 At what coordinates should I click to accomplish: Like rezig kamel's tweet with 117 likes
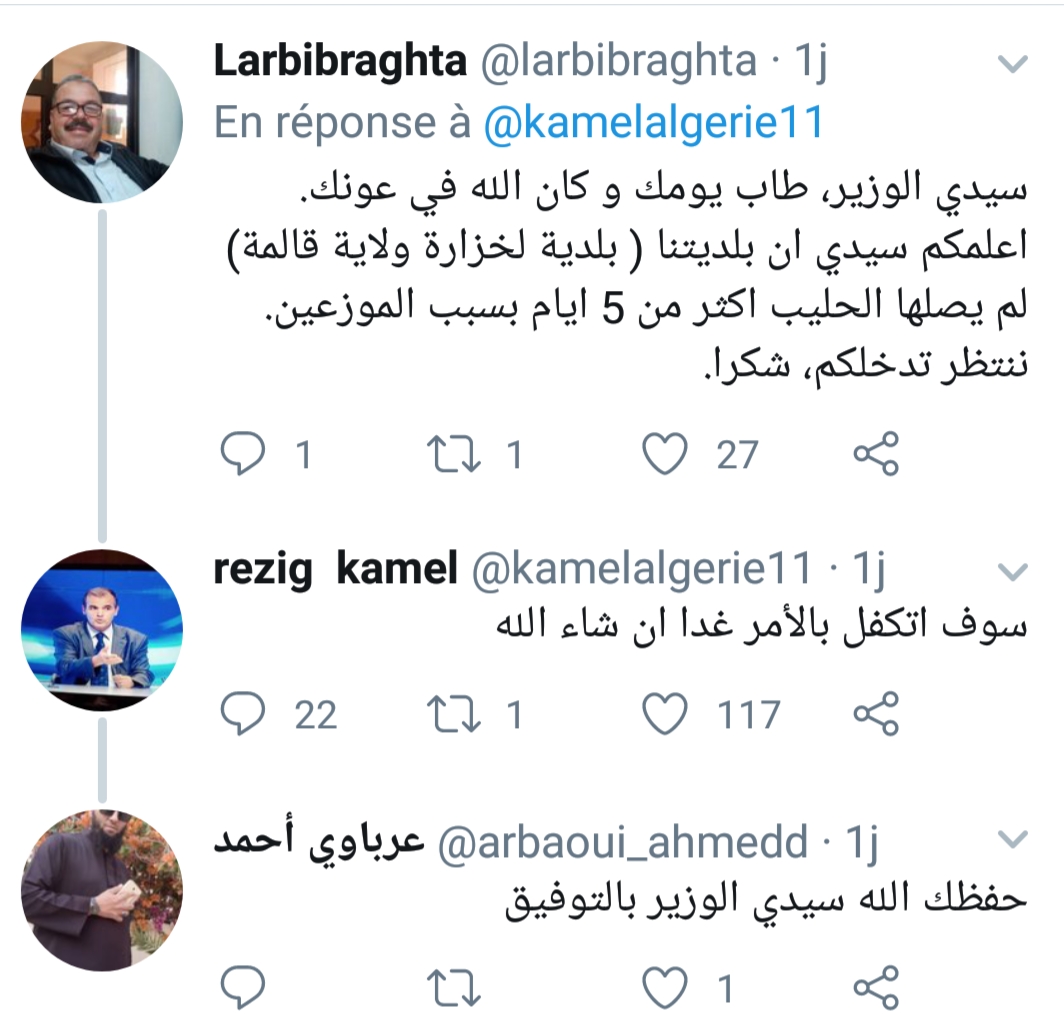coord(664,715)
